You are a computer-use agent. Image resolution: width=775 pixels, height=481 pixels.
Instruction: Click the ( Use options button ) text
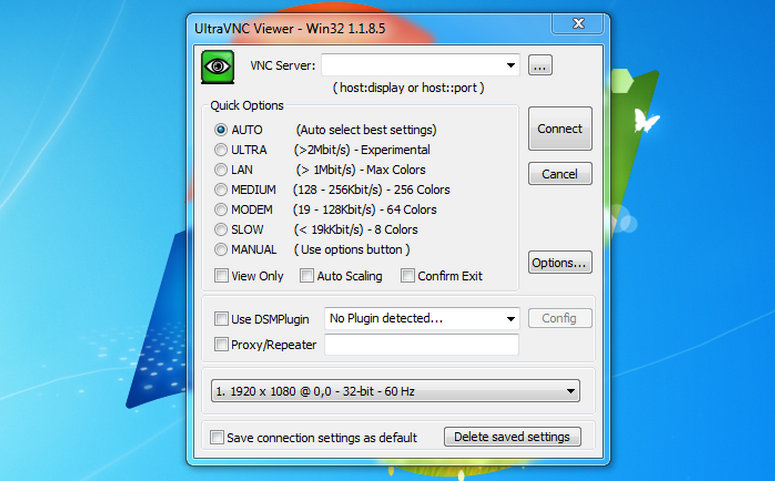click(x=352, y=250)
